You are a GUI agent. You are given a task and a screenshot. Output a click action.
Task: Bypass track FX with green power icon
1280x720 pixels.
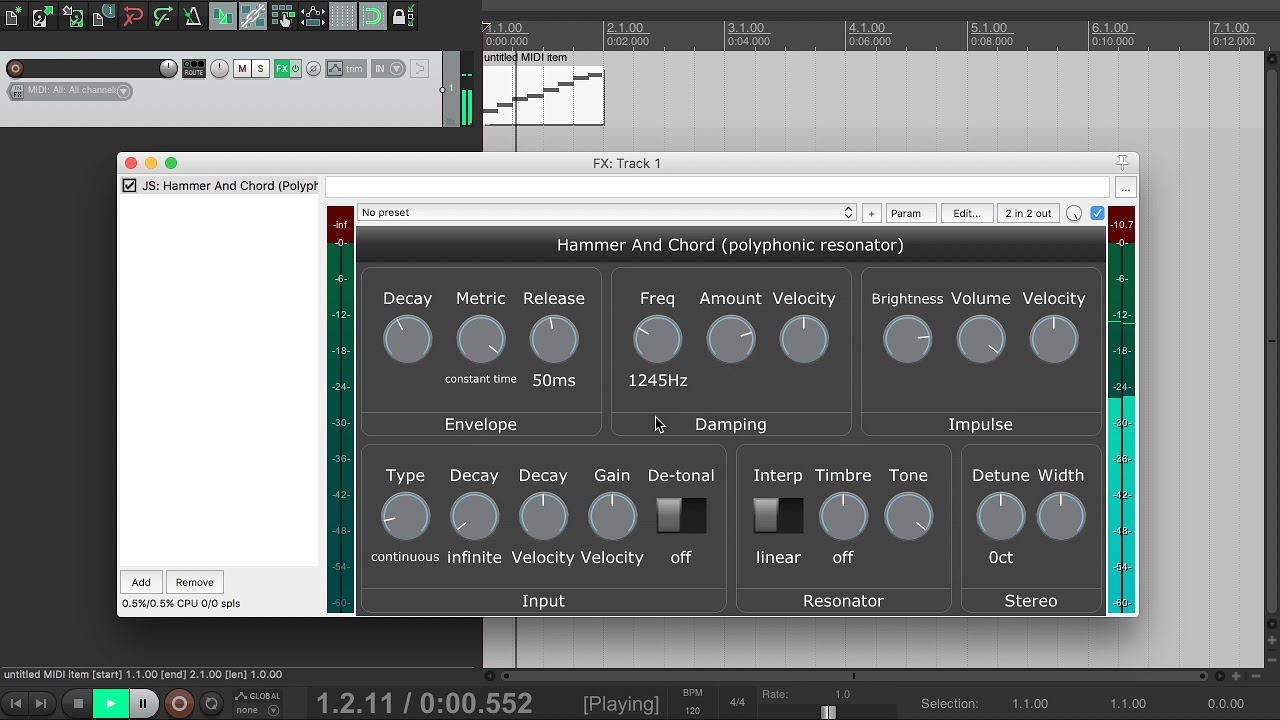295,68
